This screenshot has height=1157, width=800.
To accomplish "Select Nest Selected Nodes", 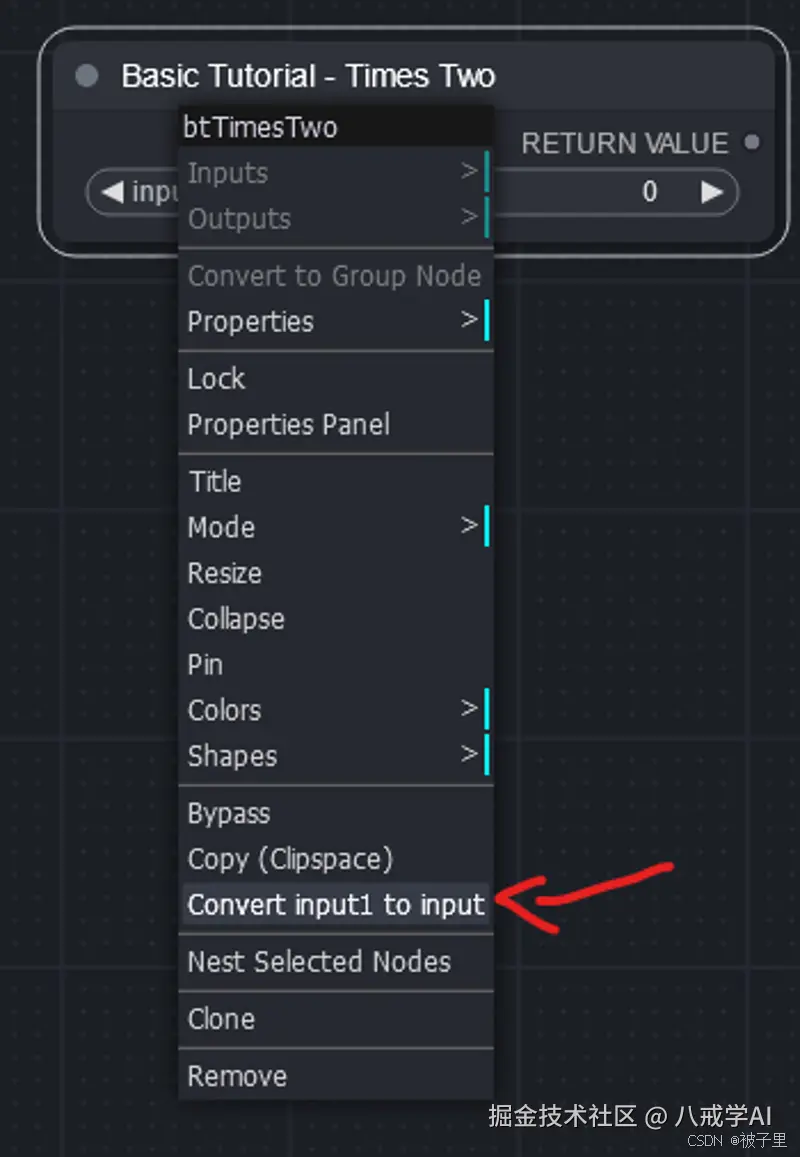I will tap(319, 962).
